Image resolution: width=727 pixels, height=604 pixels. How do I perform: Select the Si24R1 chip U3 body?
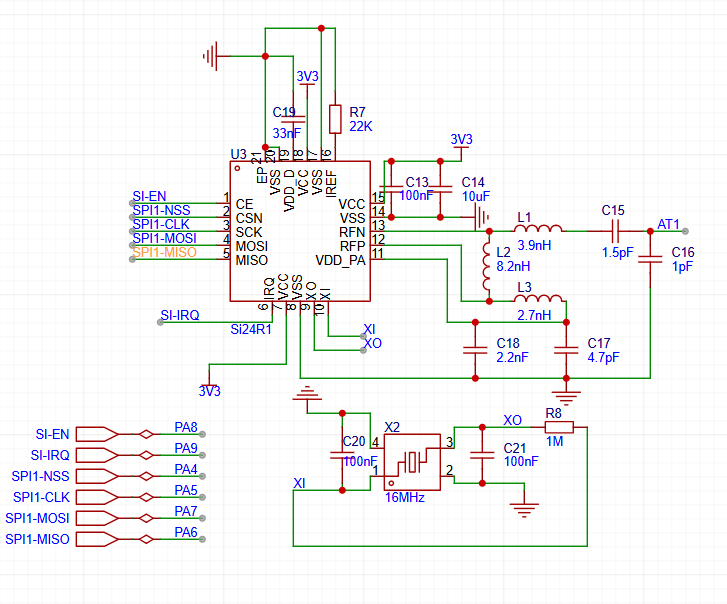pos(300,230)
